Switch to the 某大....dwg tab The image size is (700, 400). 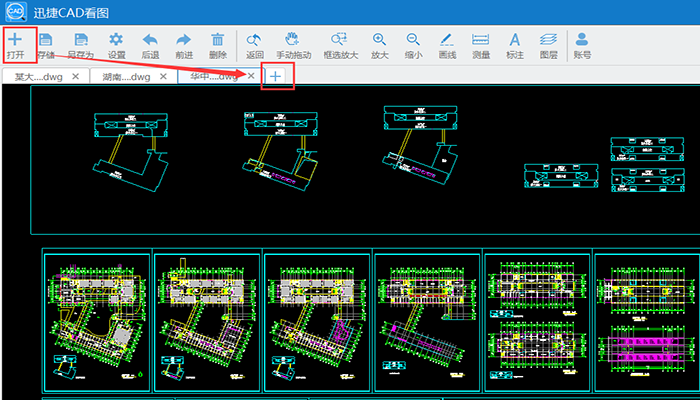[38, 77]
